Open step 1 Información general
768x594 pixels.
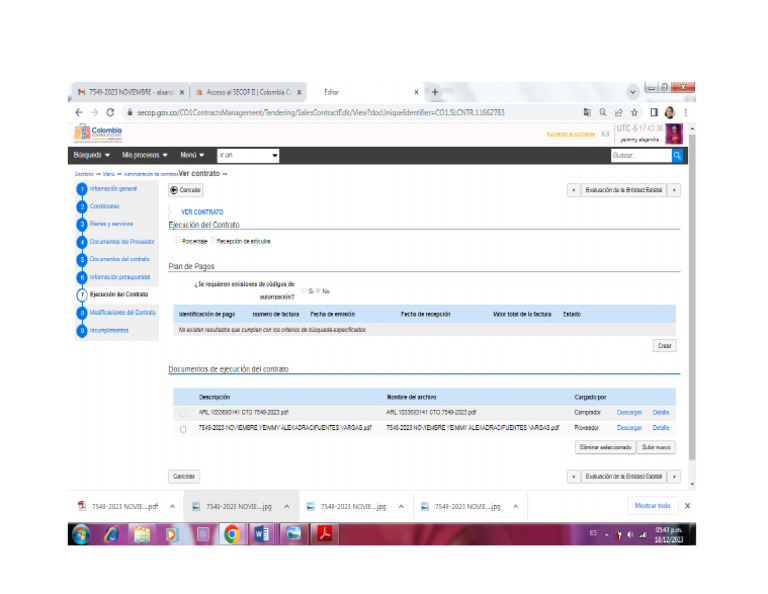tap(113, 189)
